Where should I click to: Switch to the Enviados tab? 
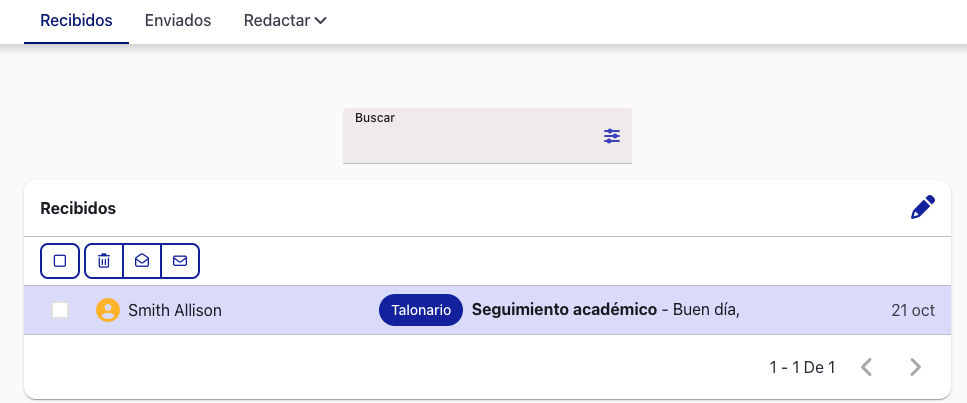[x=178, y=21]
